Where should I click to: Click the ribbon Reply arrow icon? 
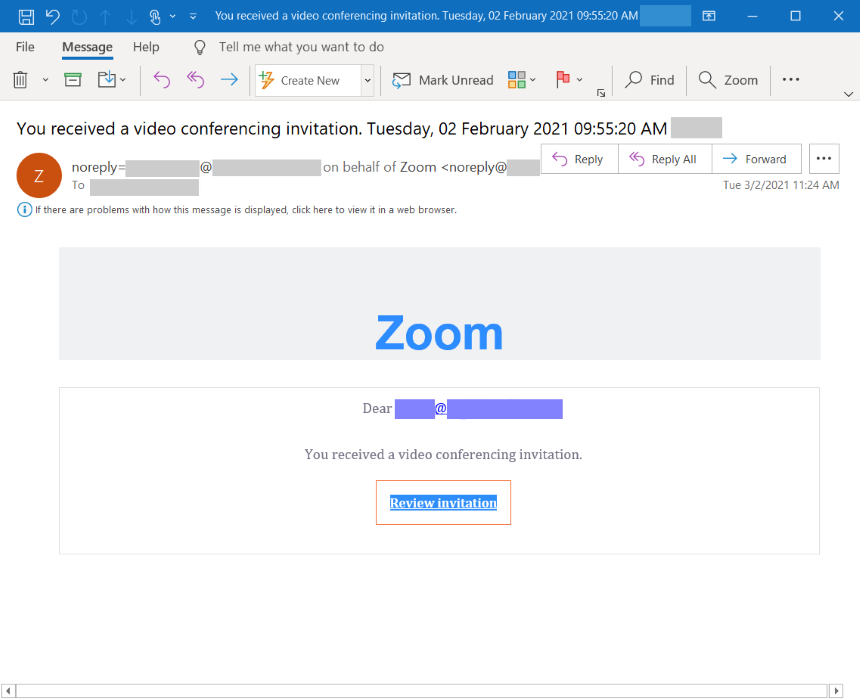click(x=162, y=80)
